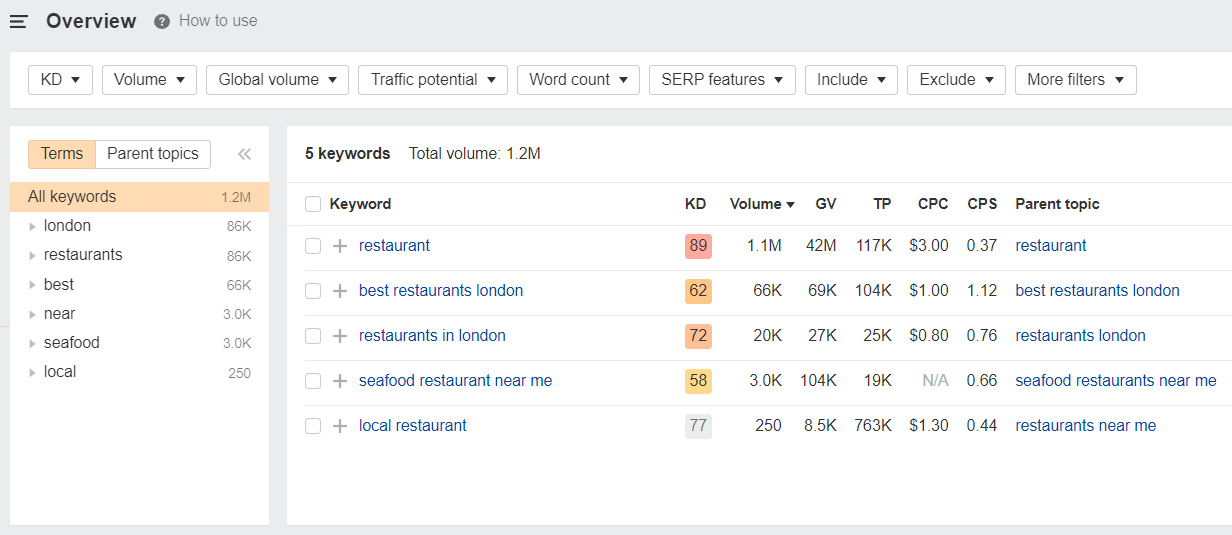The width and height of the screenshot is (1232, 535).
Task: Sort by the Volume column header
Action: (762, 204)
